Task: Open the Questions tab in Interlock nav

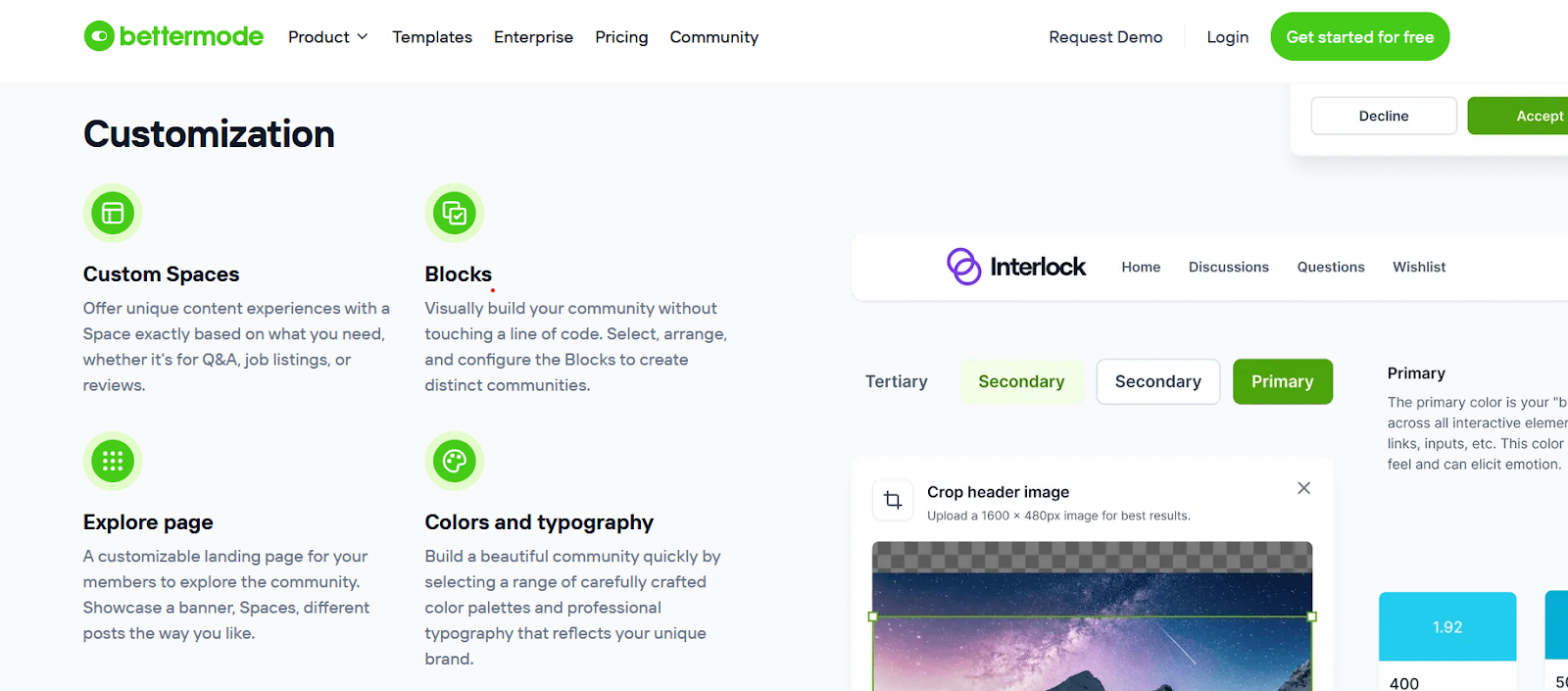Action: point(1331,267)
